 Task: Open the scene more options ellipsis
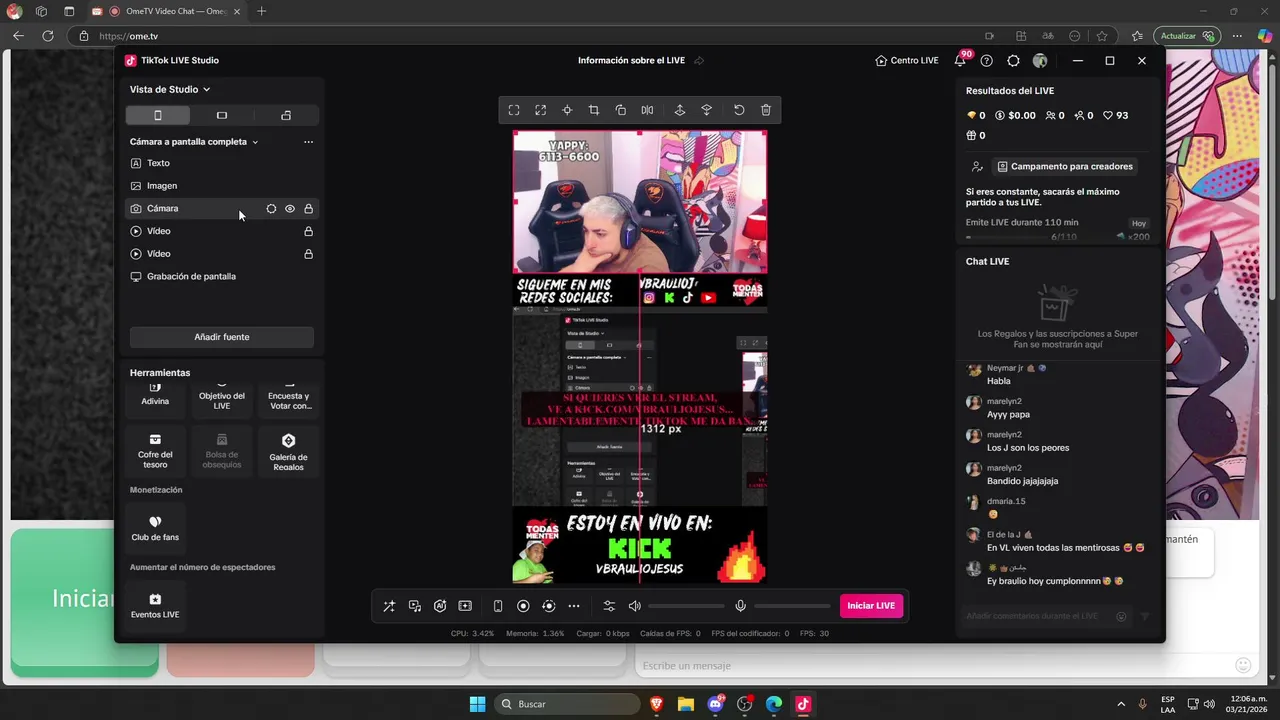308,142
